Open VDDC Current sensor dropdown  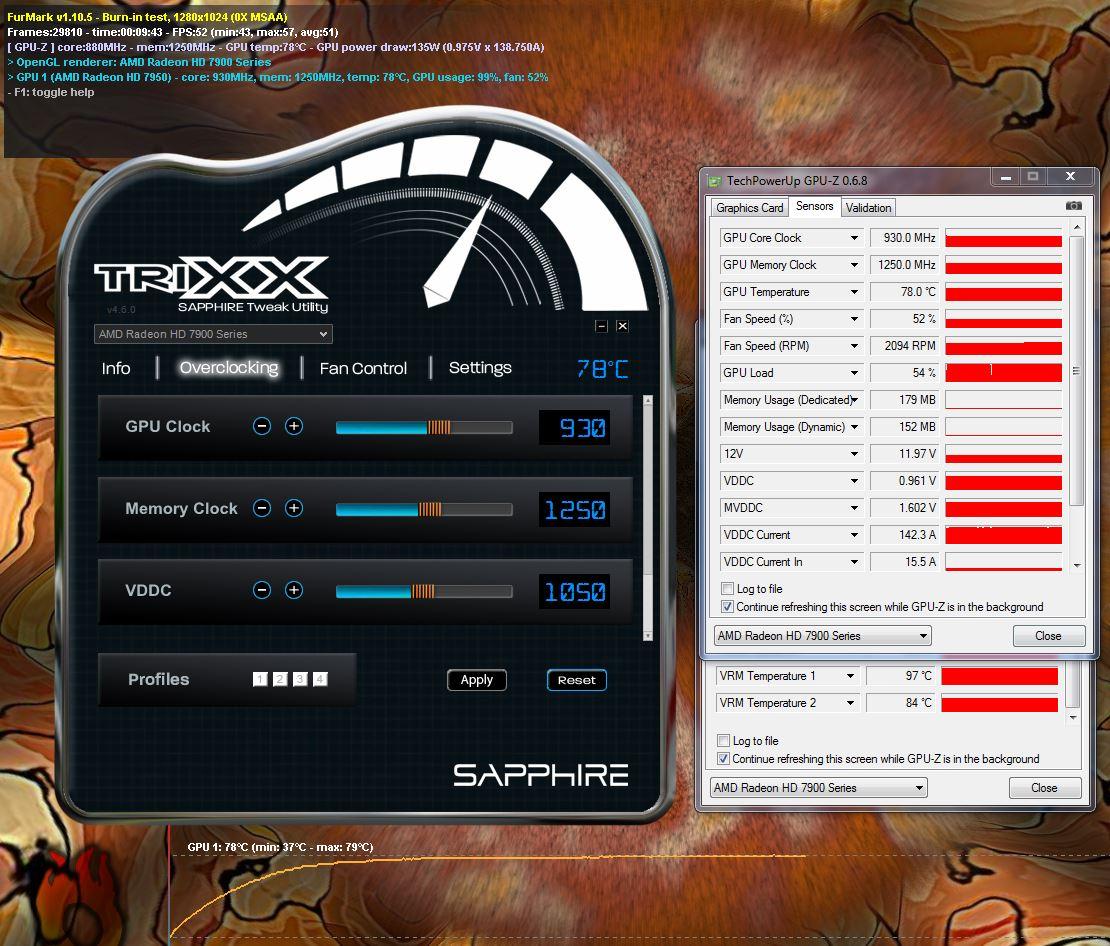click(x=854, y=535)
